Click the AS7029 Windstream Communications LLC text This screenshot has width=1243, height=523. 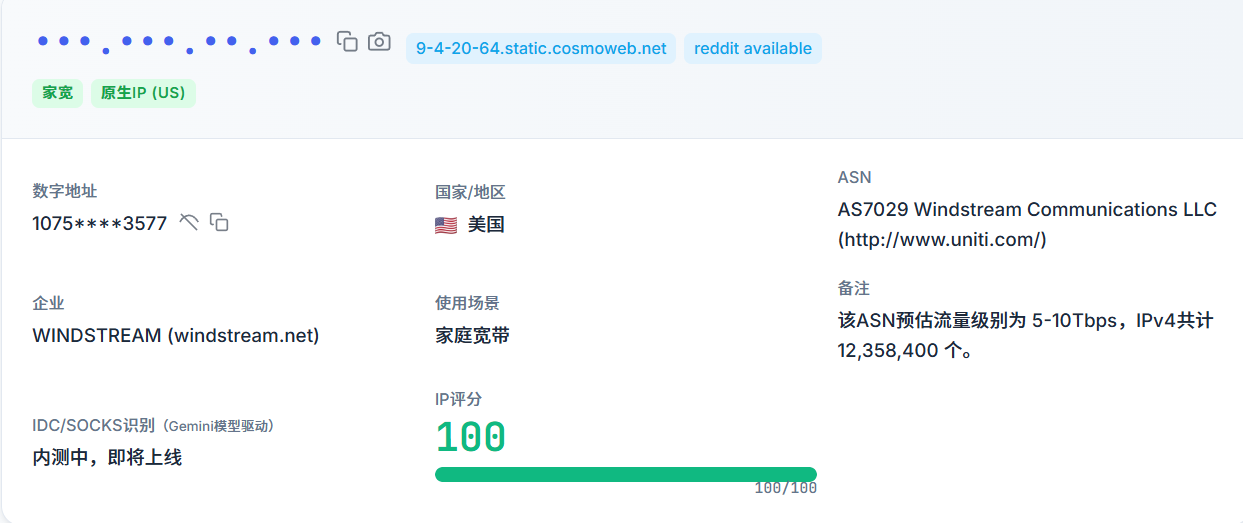tap(1027, 210)
